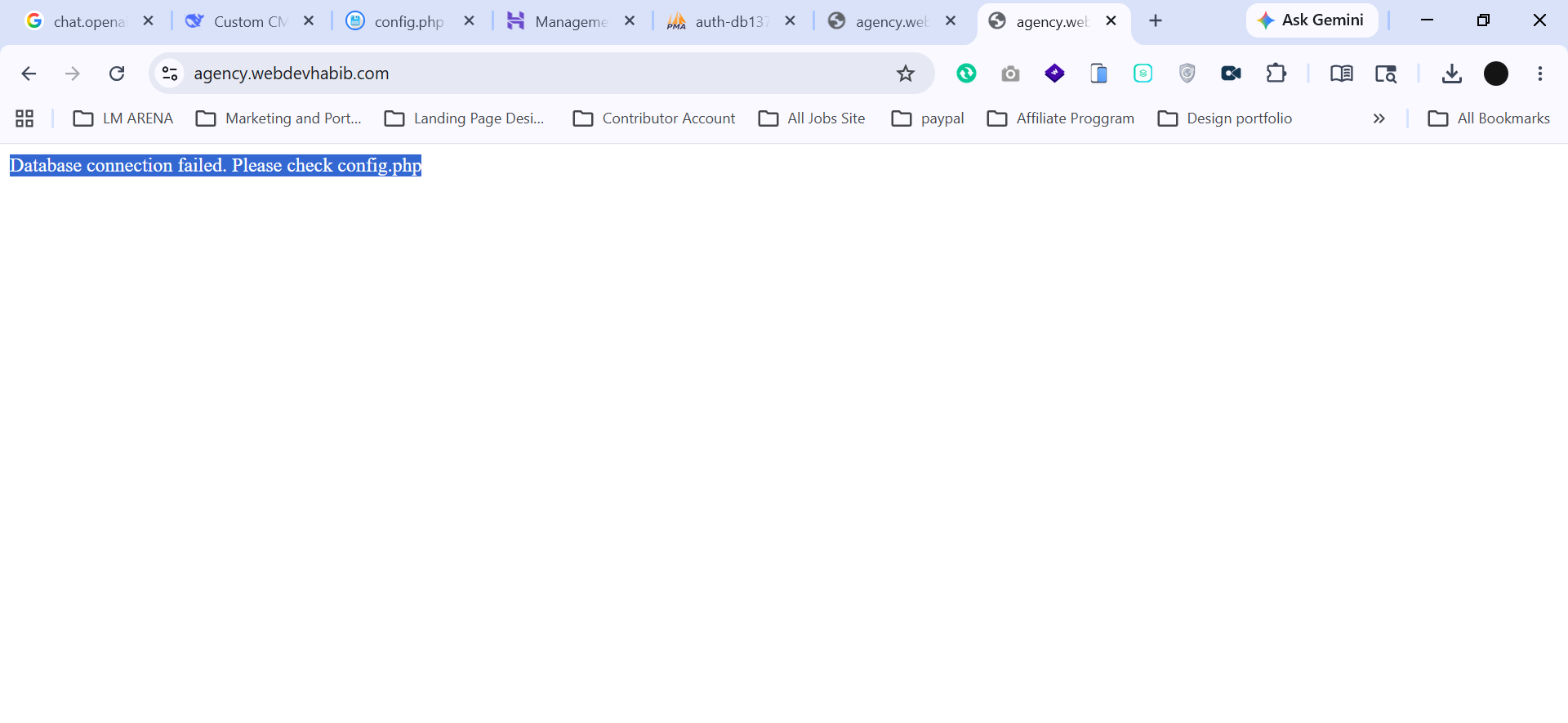Screen dimensions: 1568x723
Task: Reload the current page
Action: click(x=117, y=74)
